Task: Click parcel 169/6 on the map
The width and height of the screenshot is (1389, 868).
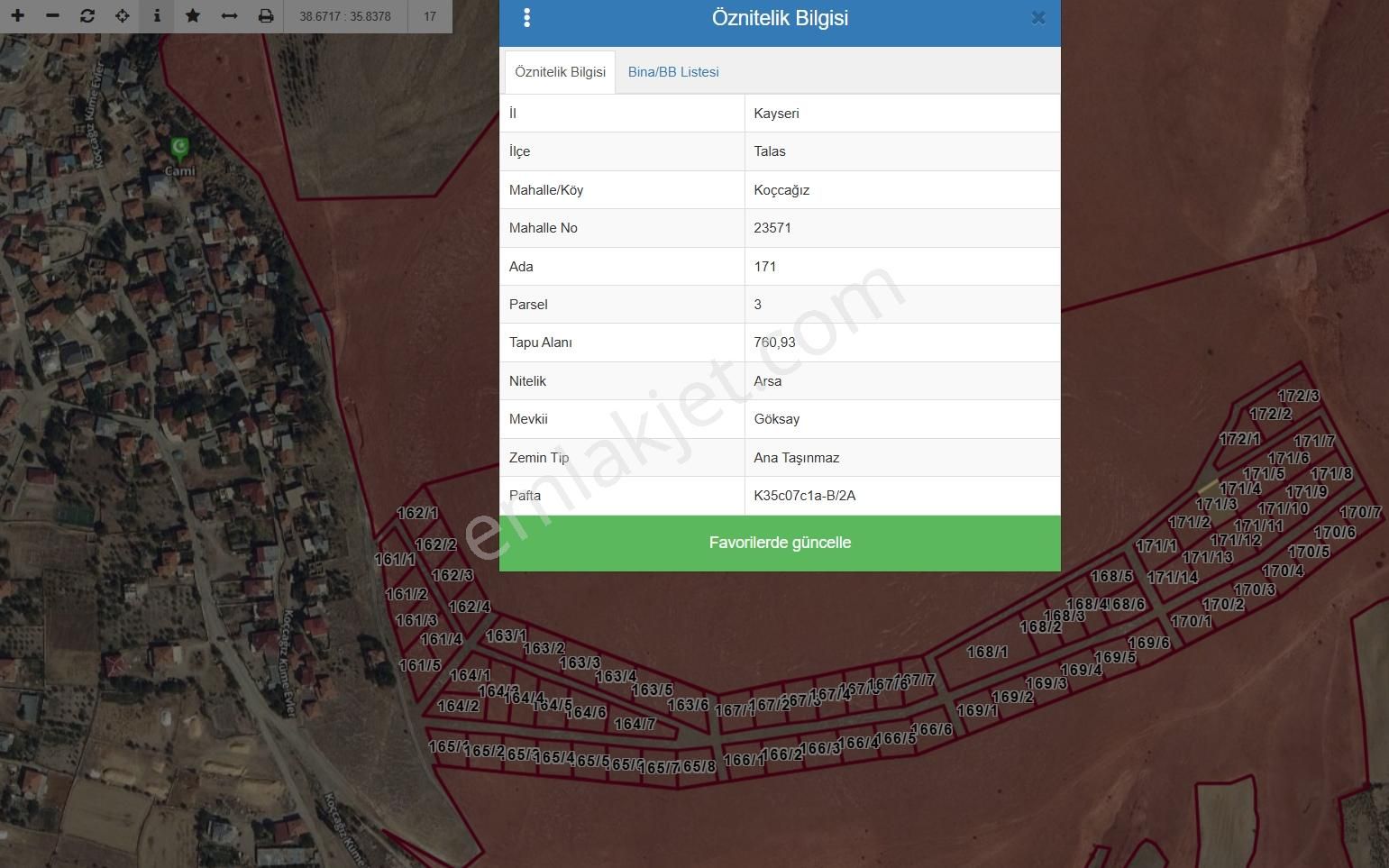Action: pos(1148,643)
